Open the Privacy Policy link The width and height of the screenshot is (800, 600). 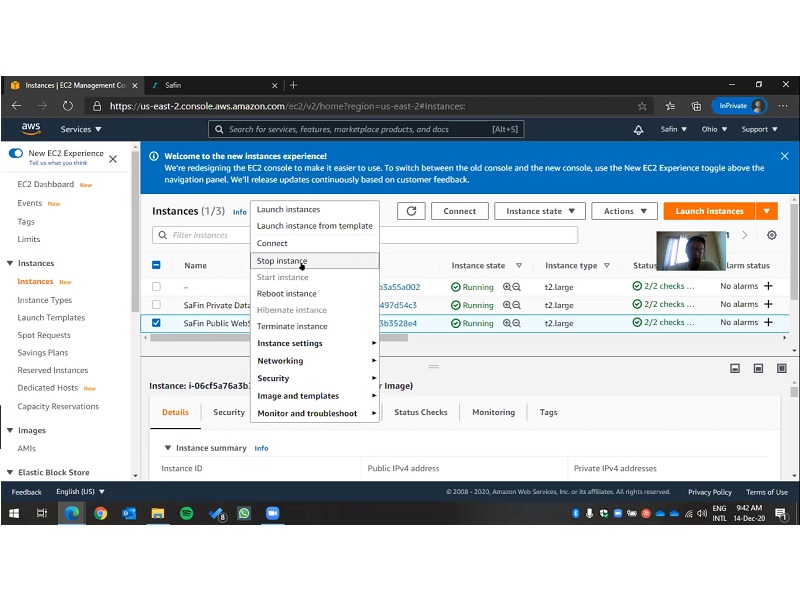pos(710,492)
